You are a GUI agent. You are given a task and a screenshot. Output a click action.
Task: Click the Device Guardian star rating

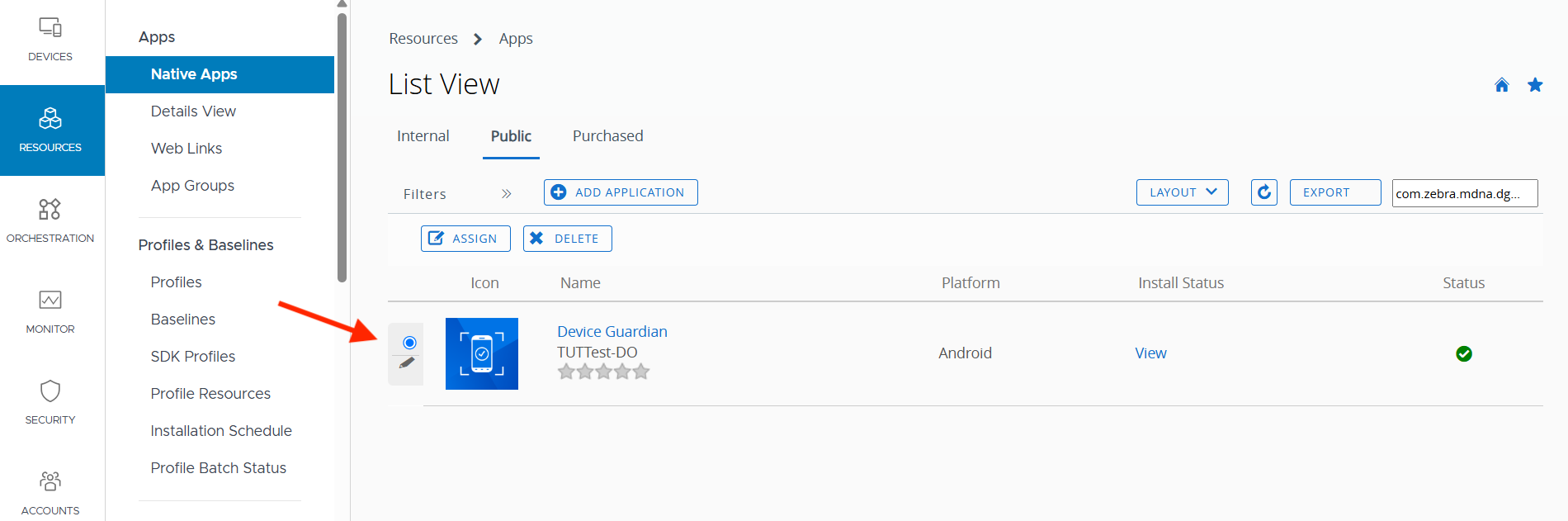[x=603, y=372]
